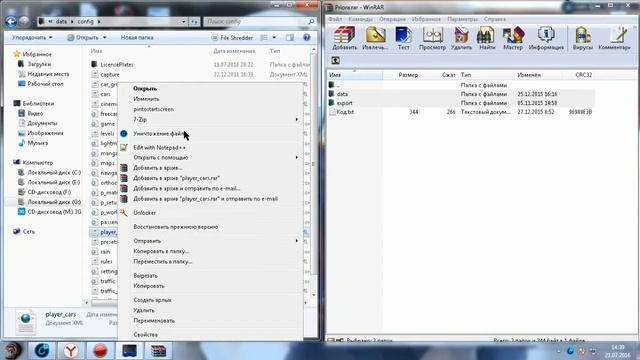This screenshot has height=360, width=640.
Task: Open the WinRAR Wizard (Мастер) icon
Action: tap(513, 38)
